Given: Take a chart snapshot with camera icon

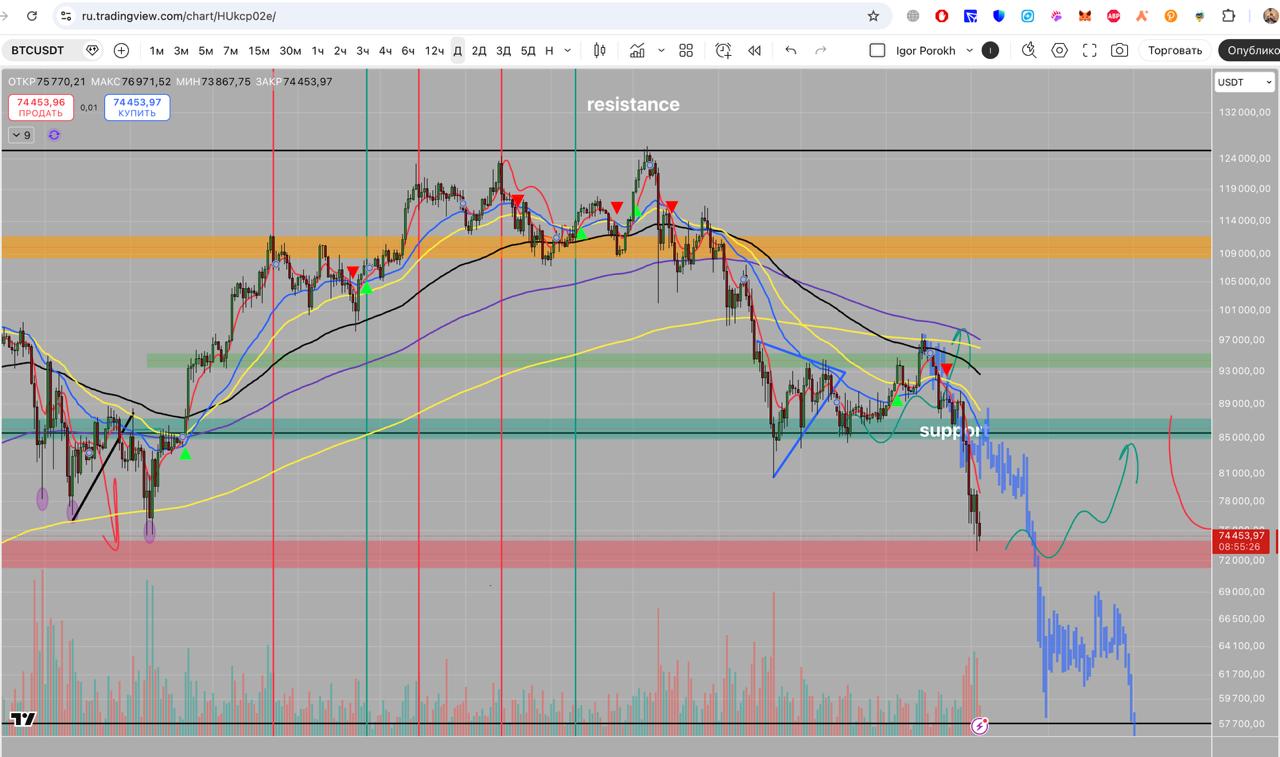Looking at the screenshot, I should click(1120, 51).
